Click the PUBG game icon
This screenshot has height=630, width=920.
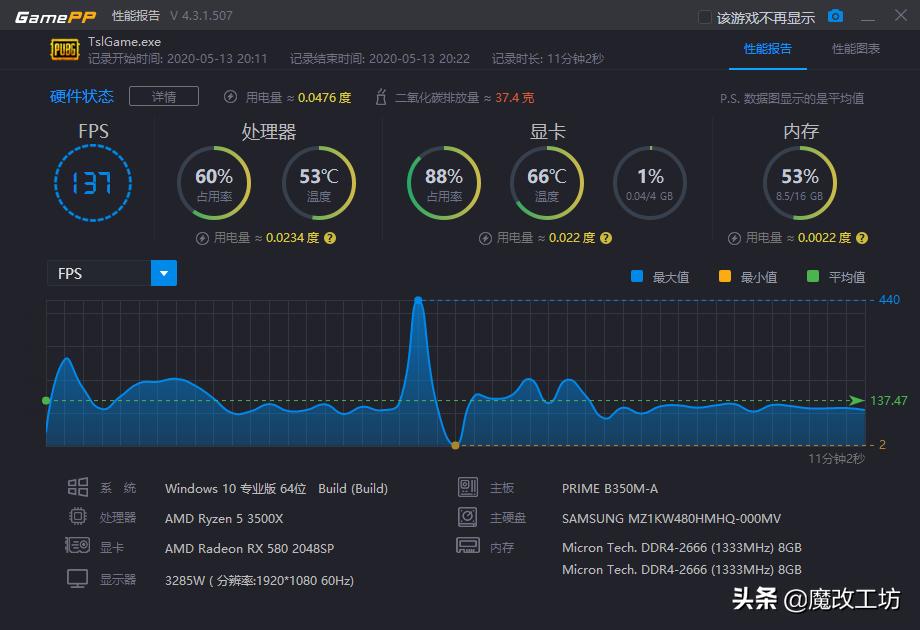pos(65,50)
